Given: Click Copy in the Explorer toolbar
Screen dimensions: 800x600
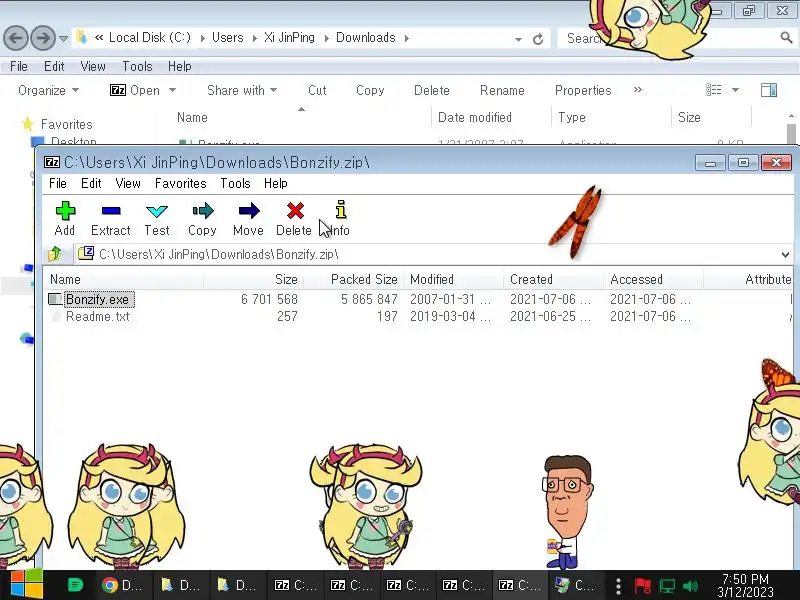Looking at the screenshot, I should (370, 90).
